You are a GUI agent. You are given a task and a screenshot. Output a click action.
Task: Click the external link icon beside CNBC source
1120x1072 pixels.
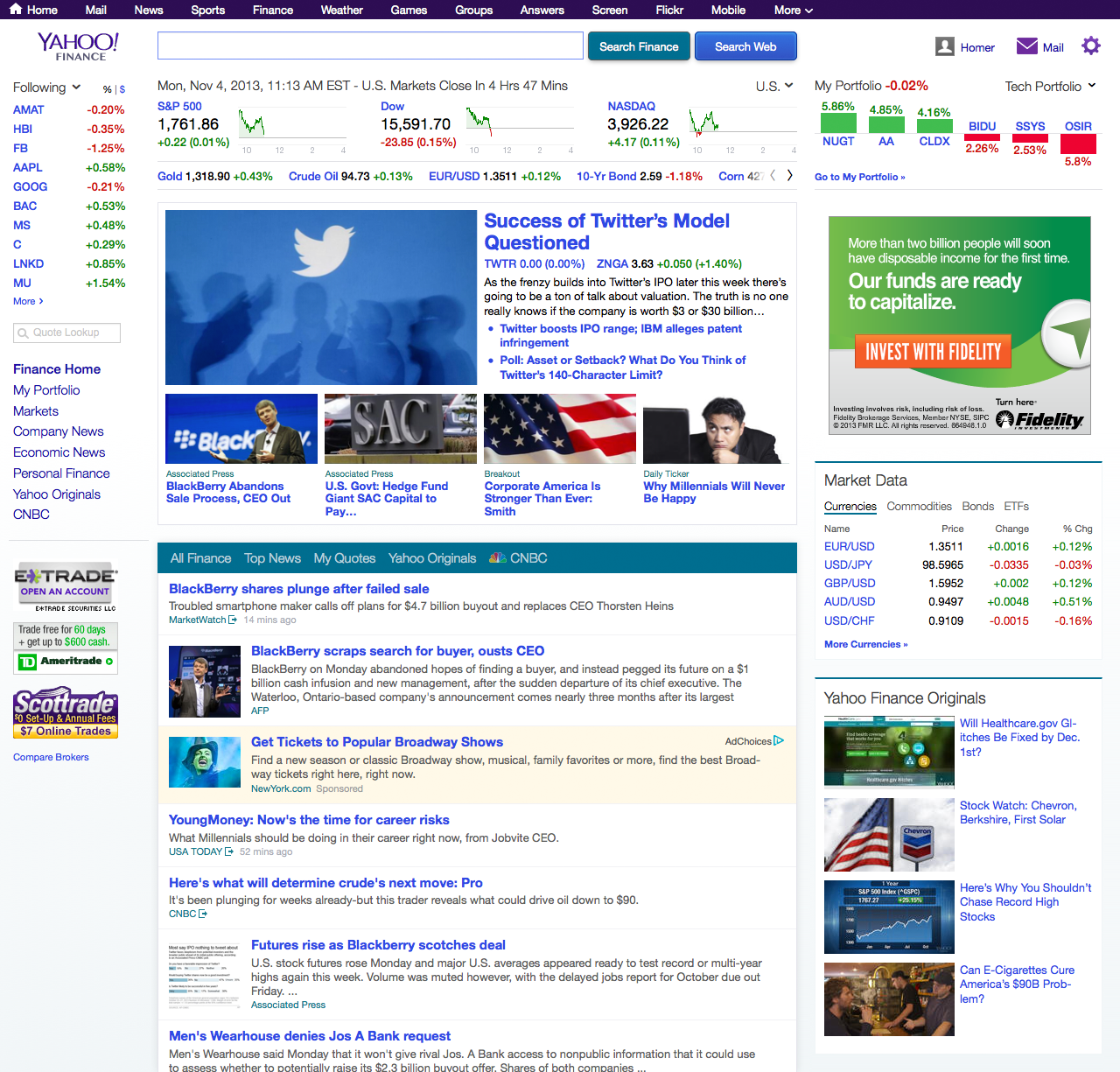[x=203, y=914]
